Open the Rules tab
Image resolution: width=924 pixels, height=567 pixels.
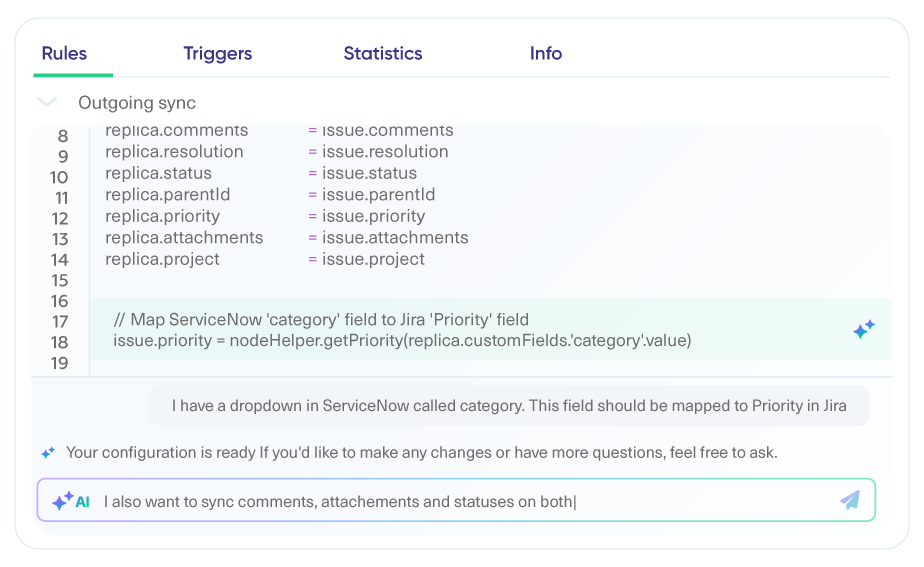point(64,54)
